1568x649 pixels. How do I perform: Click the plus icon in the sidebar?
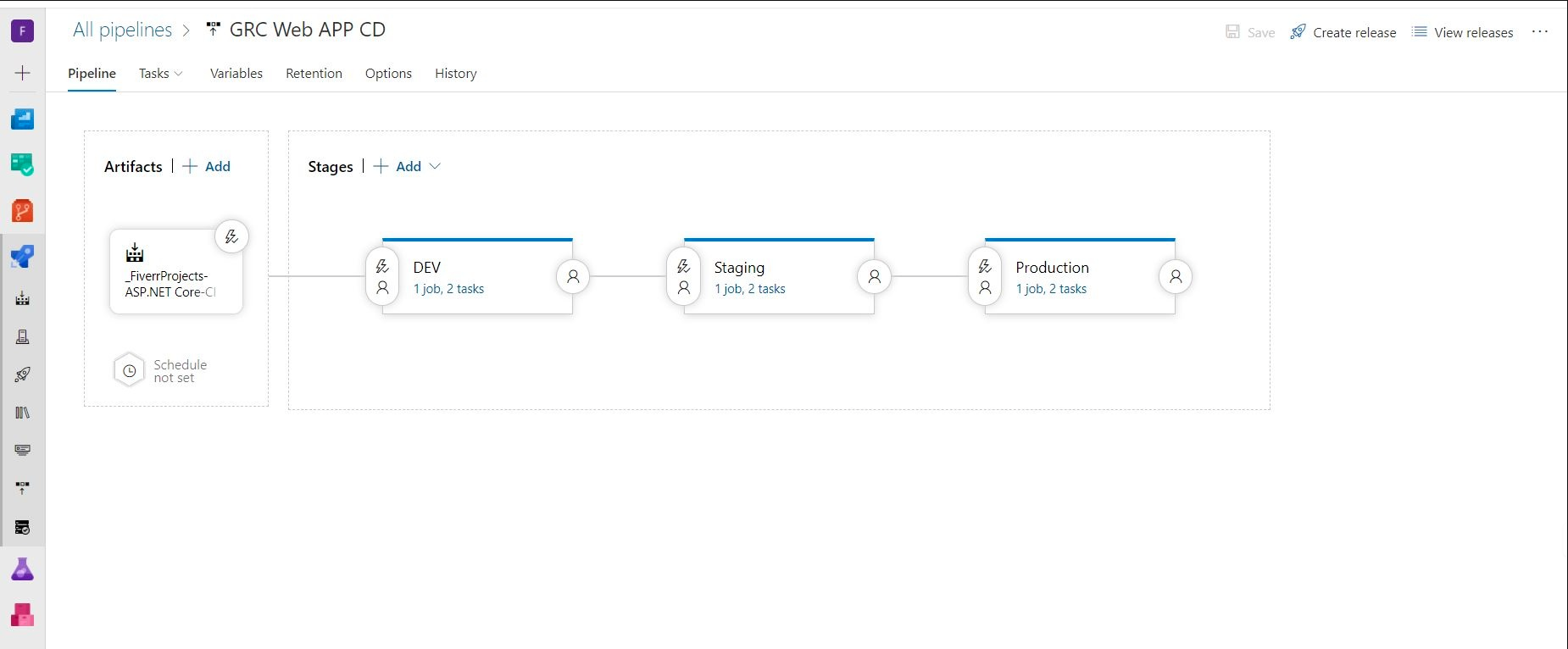point(22,74)
